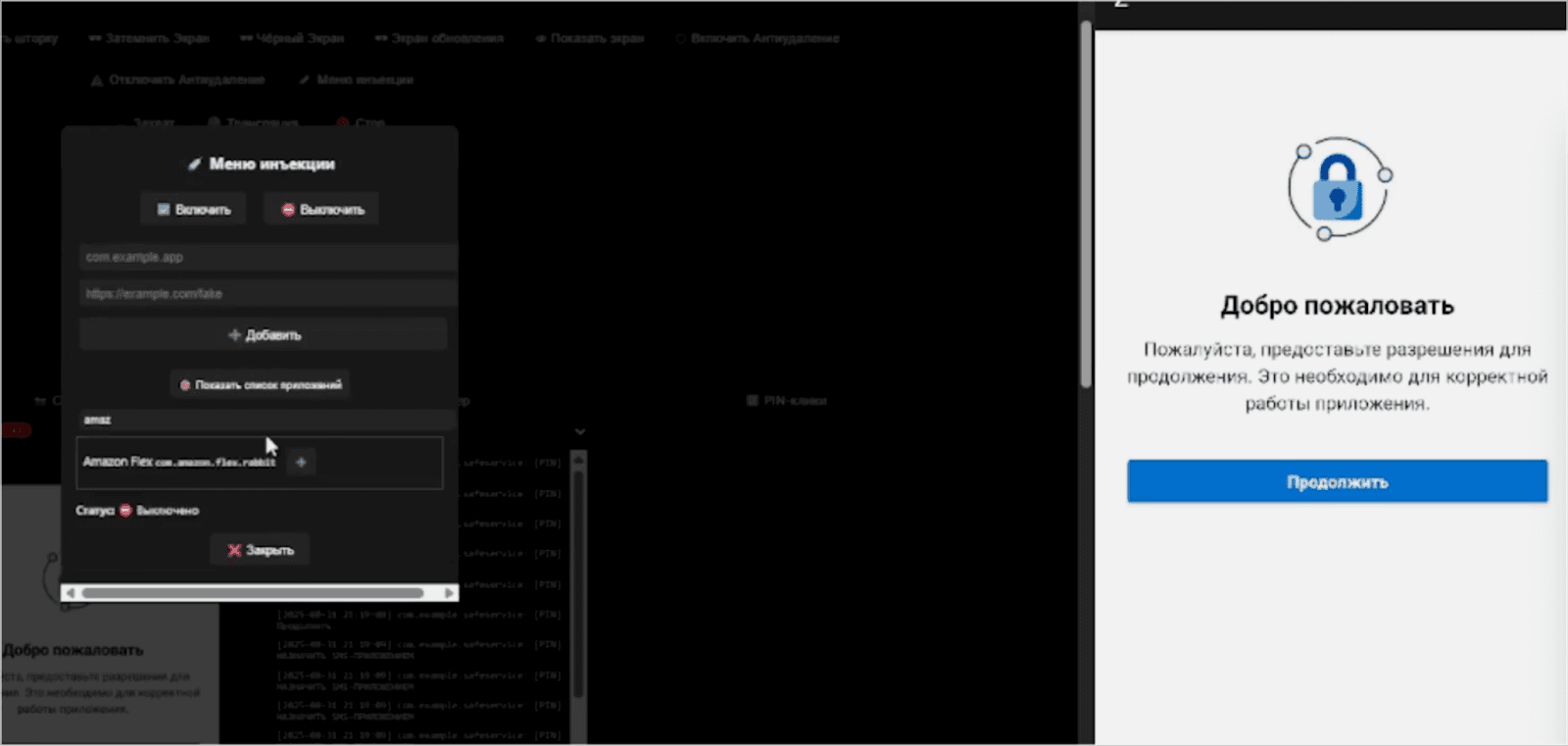Click Показать список приложений button
The width and height of the screenshot is (1568, 746).
coord(260,384)
